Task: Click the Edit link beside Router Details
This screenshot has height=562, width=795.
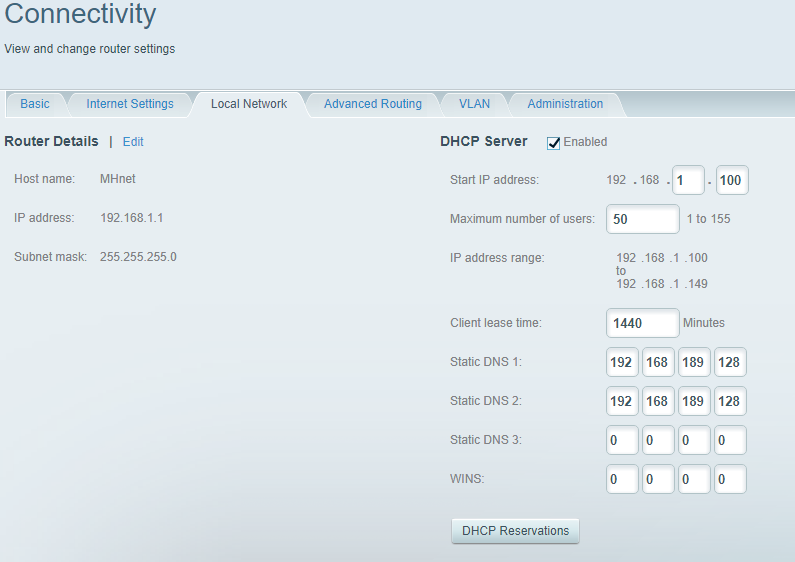Action: [x=133, y=142]
